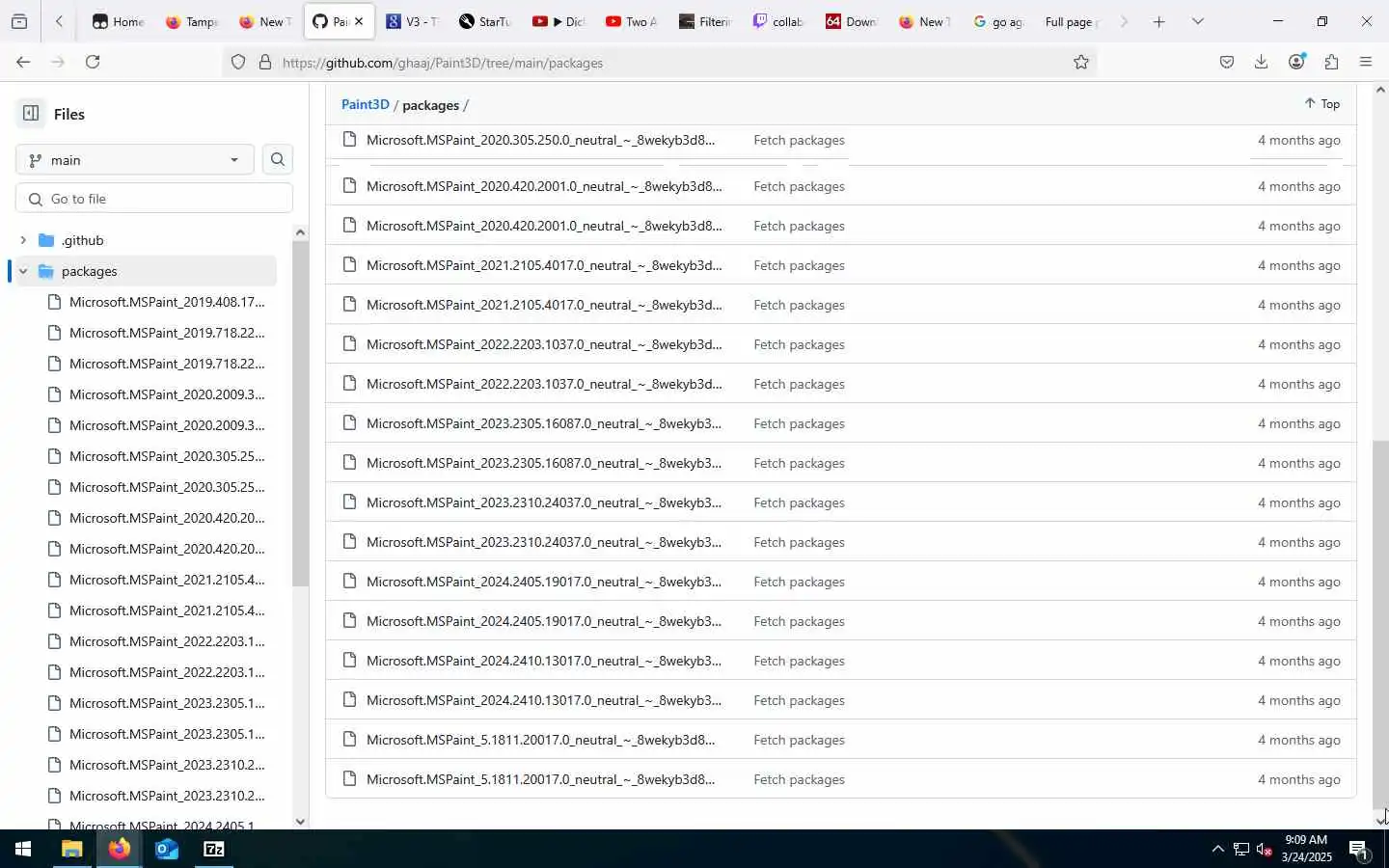Viewport: 1389px width, 868px height.
Task: Open Outlook from taskbar
Action: pyautogui.click(x=166, y=849)
